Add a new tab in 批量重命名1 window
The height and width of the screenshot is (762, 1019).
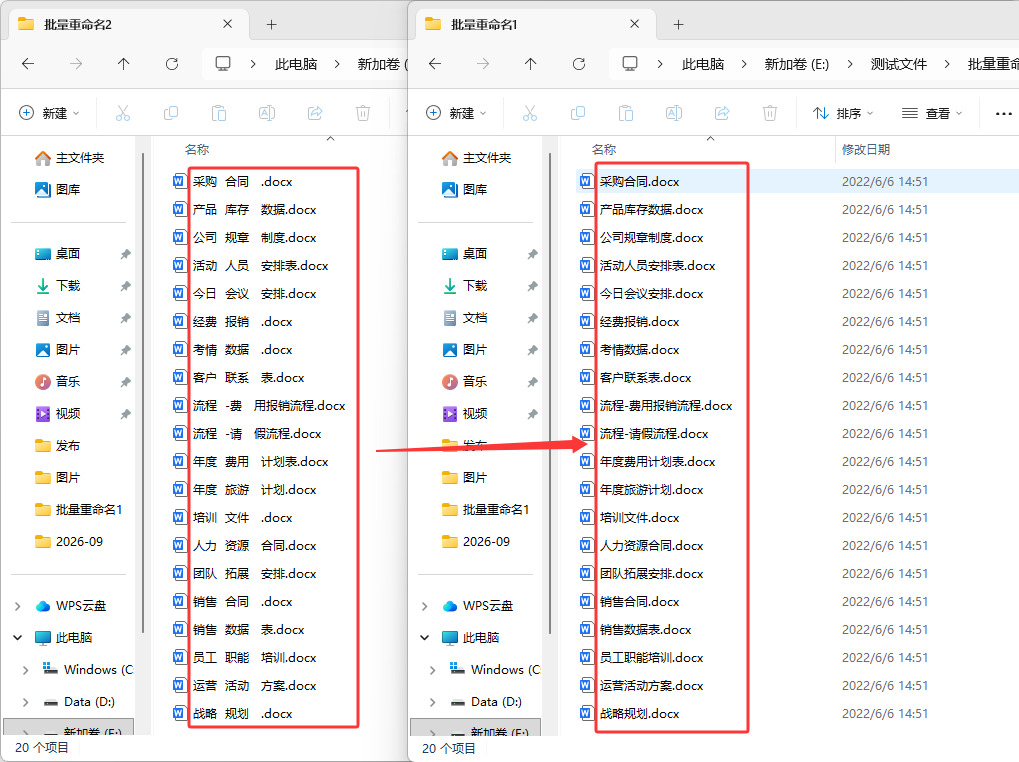678,25
